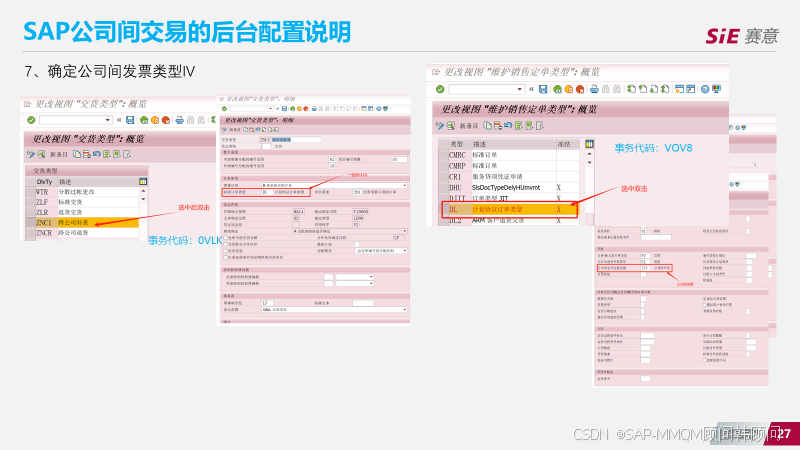
Task: Select the ZLR 退货交货 row
Action: (82, 212)
